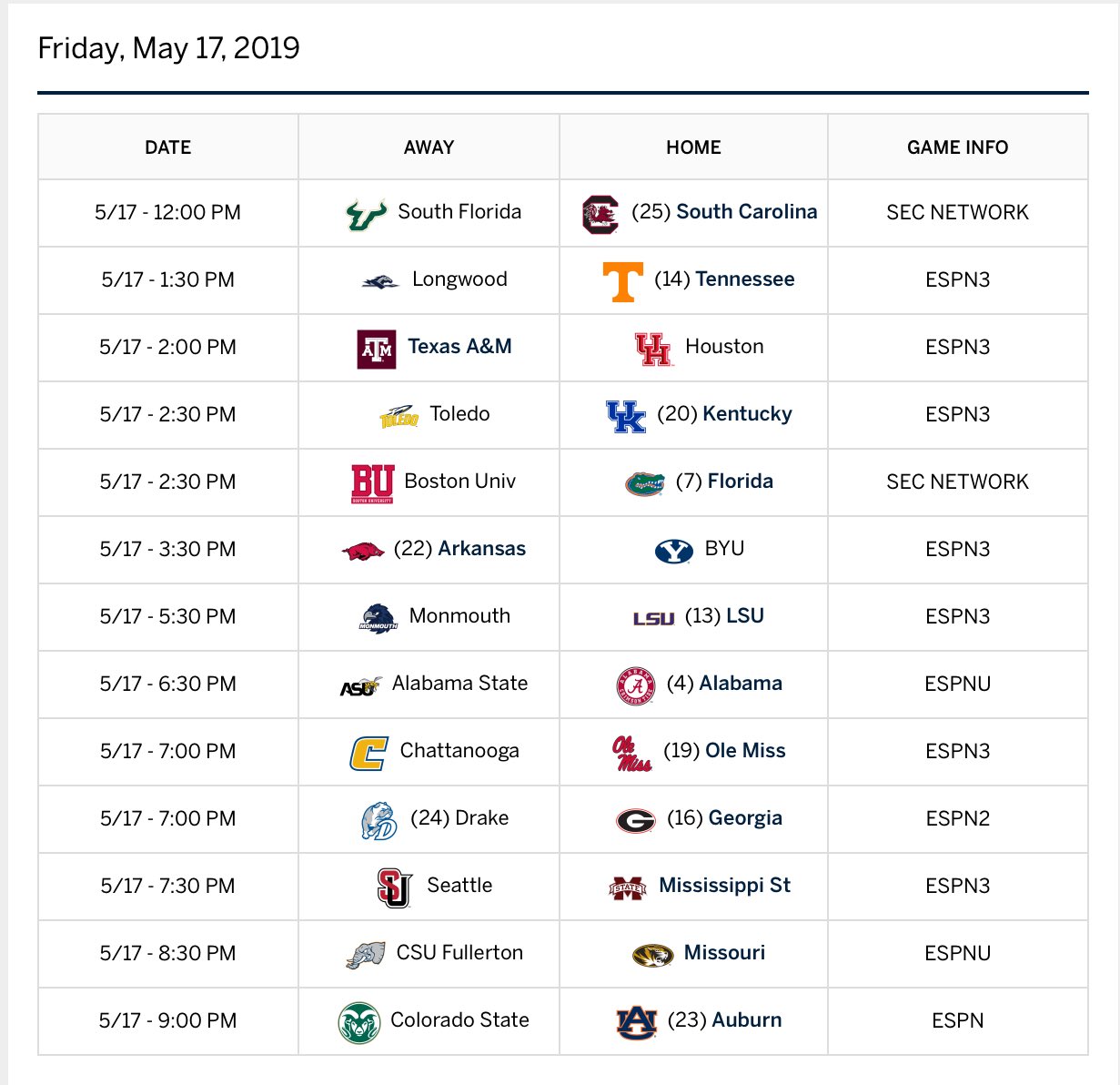Viewport: 1120px width, 1085px height.
Task: Click the Kentucky UK logo
Action: [x=626, y=416]
